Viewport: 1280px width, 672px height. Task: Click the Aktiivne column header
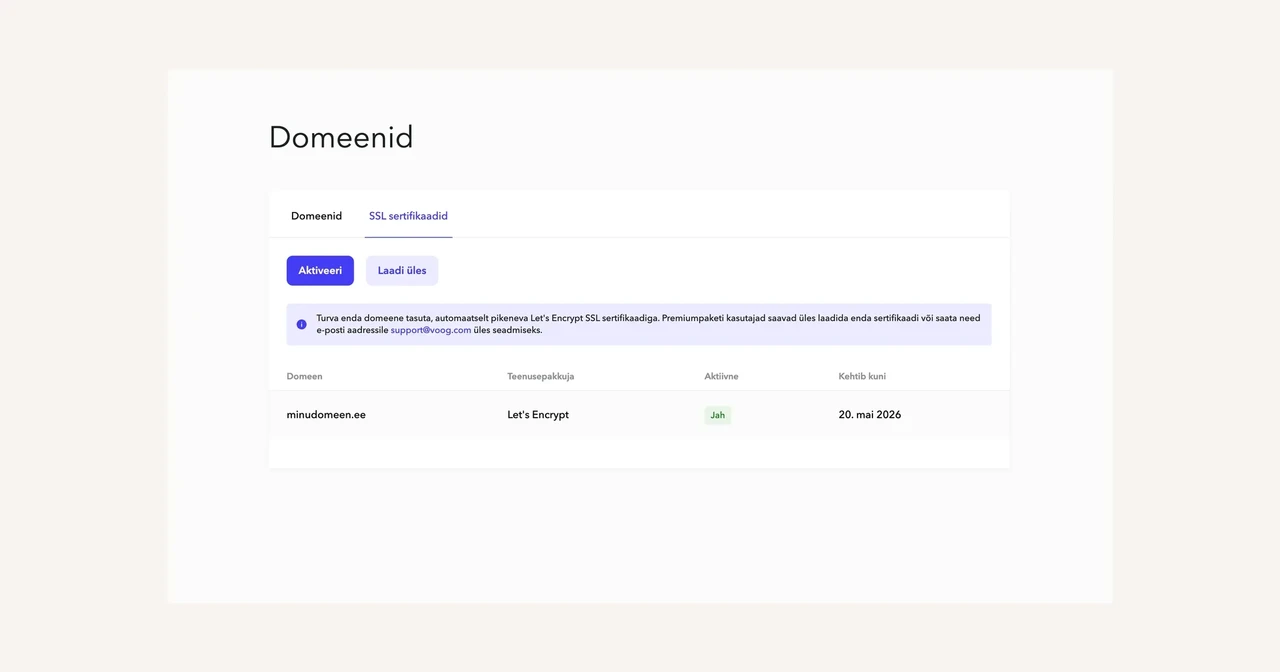tap(721, 377)
